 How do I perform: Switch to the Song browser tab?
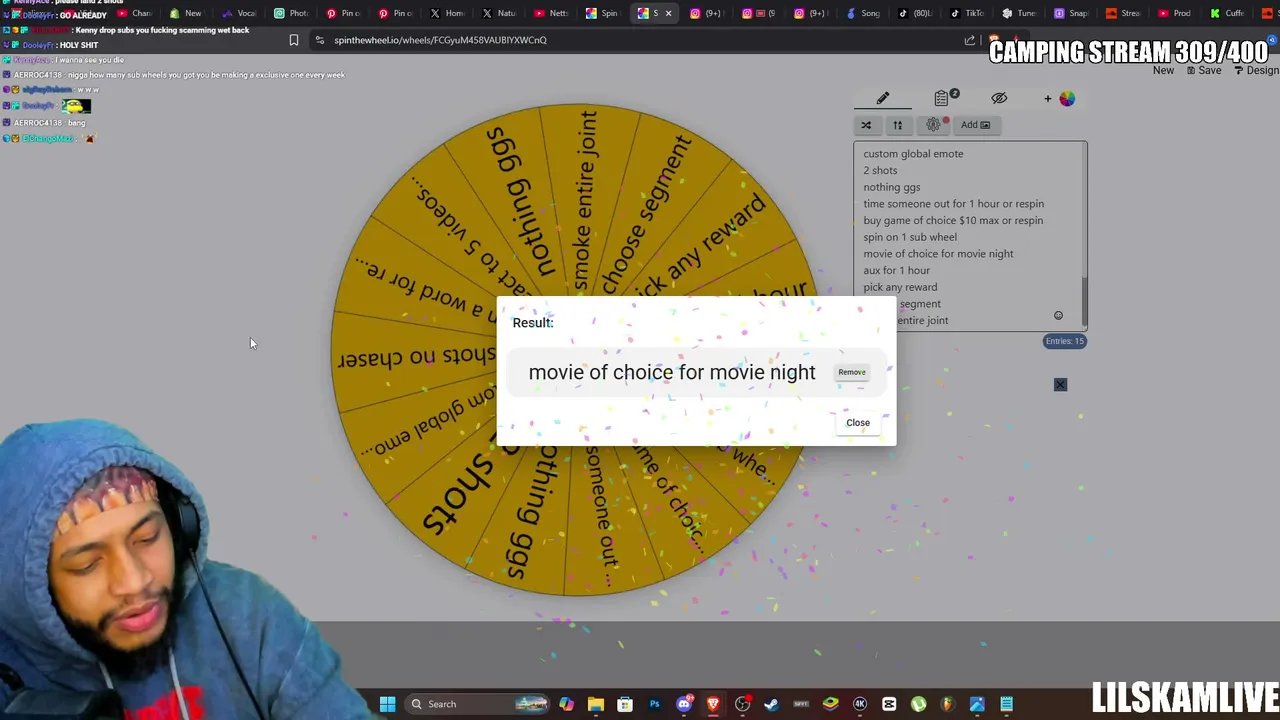[863, 13]
